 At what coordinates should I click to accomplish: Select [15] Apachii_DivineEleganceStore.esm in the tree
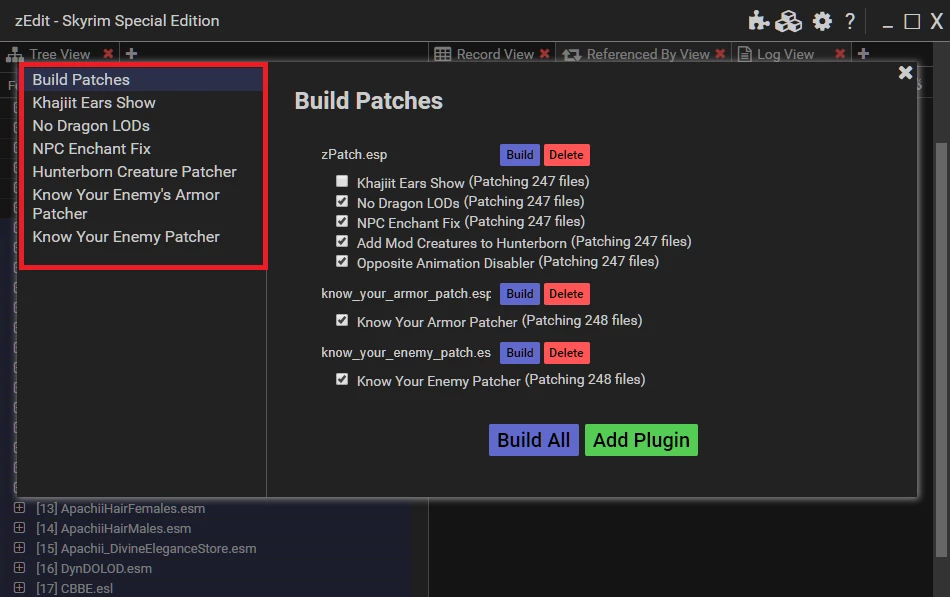tap(146, 549)
